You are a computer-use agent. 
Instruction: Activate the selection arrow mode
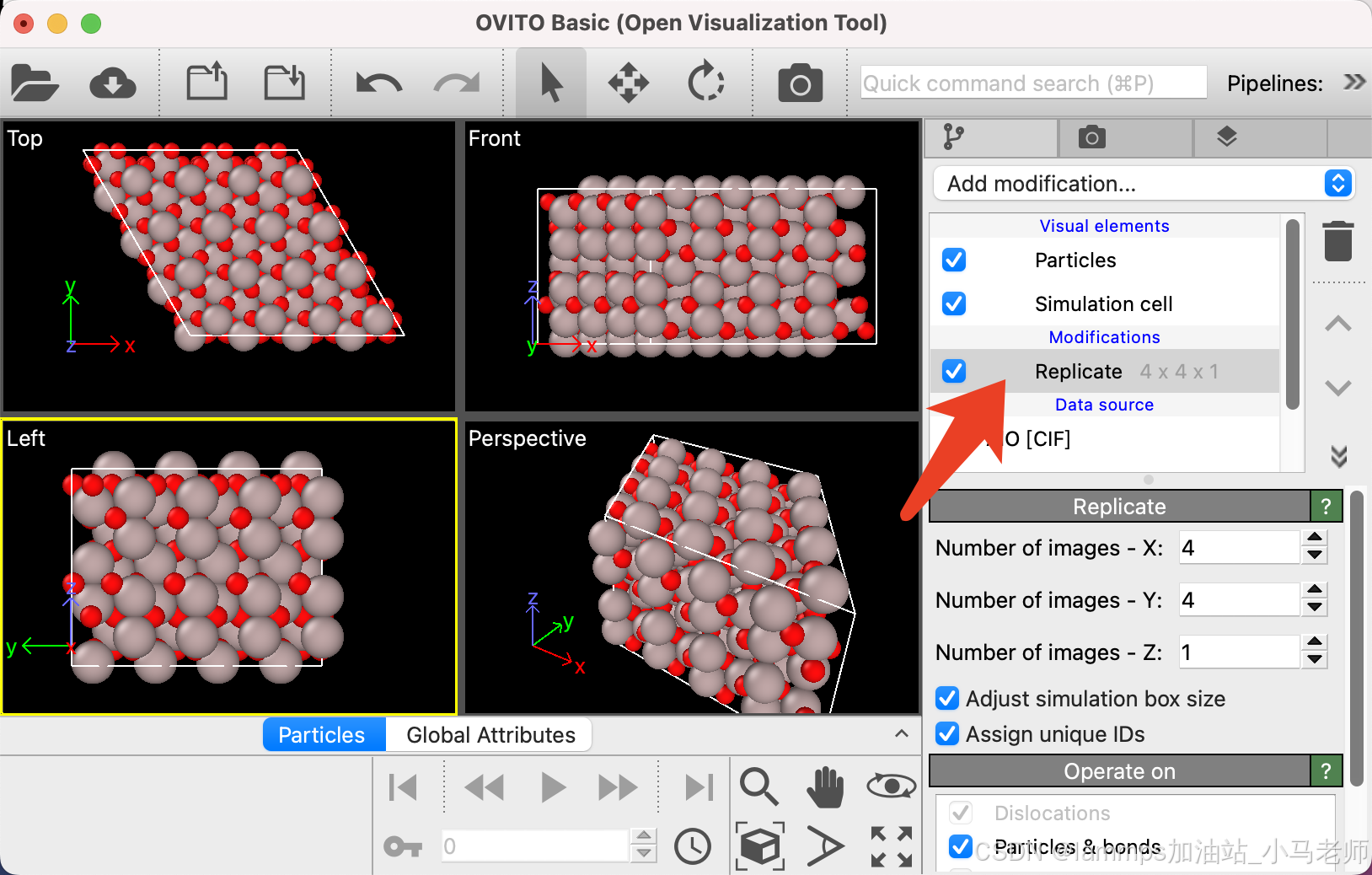pyautogui.click(x=551, y=83)
